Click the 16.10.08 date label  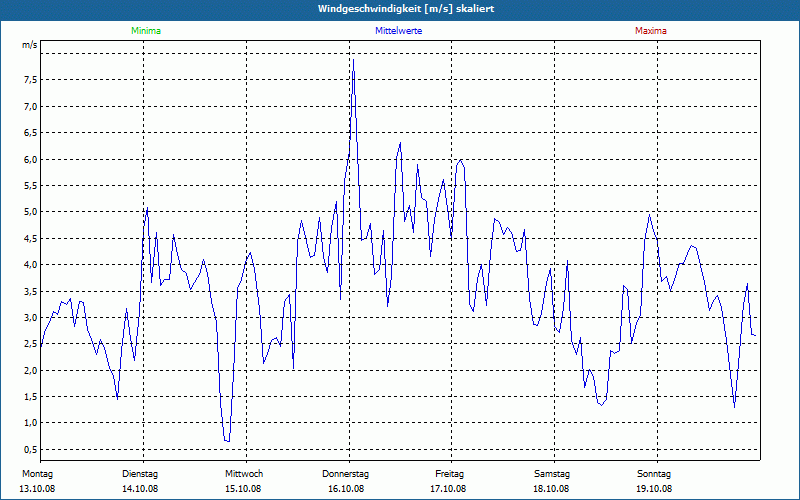pyautogui.click(x=346, y=489)
